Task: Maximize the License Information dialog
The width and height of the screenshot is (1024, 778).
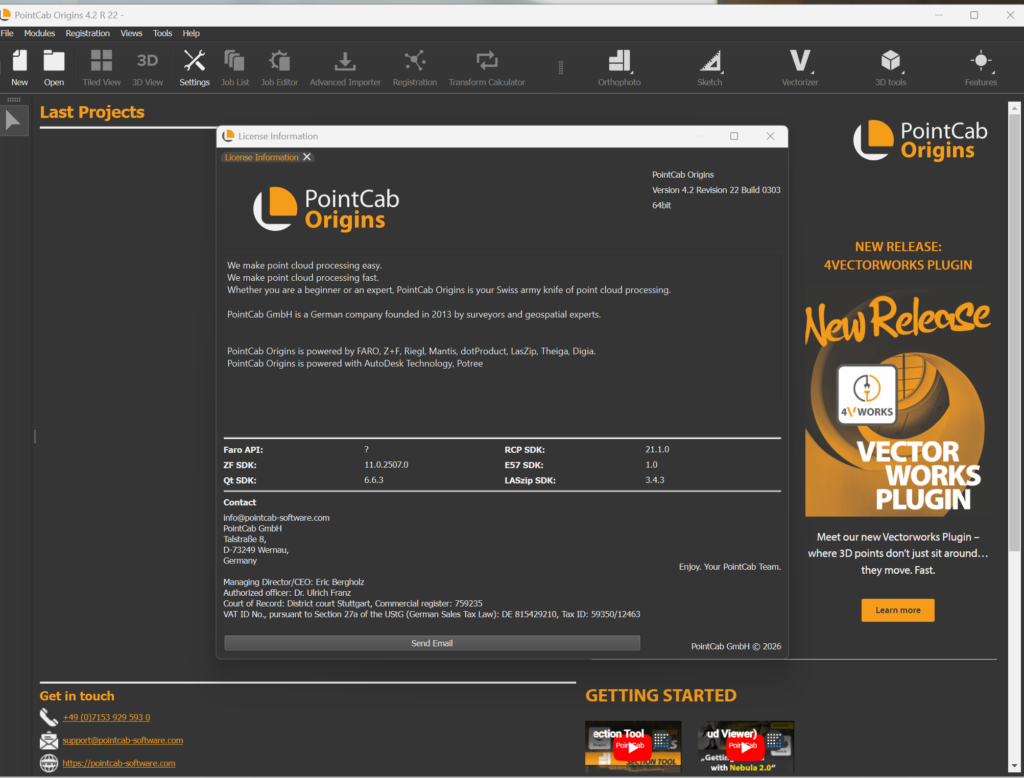Action: tap(734, 136)
